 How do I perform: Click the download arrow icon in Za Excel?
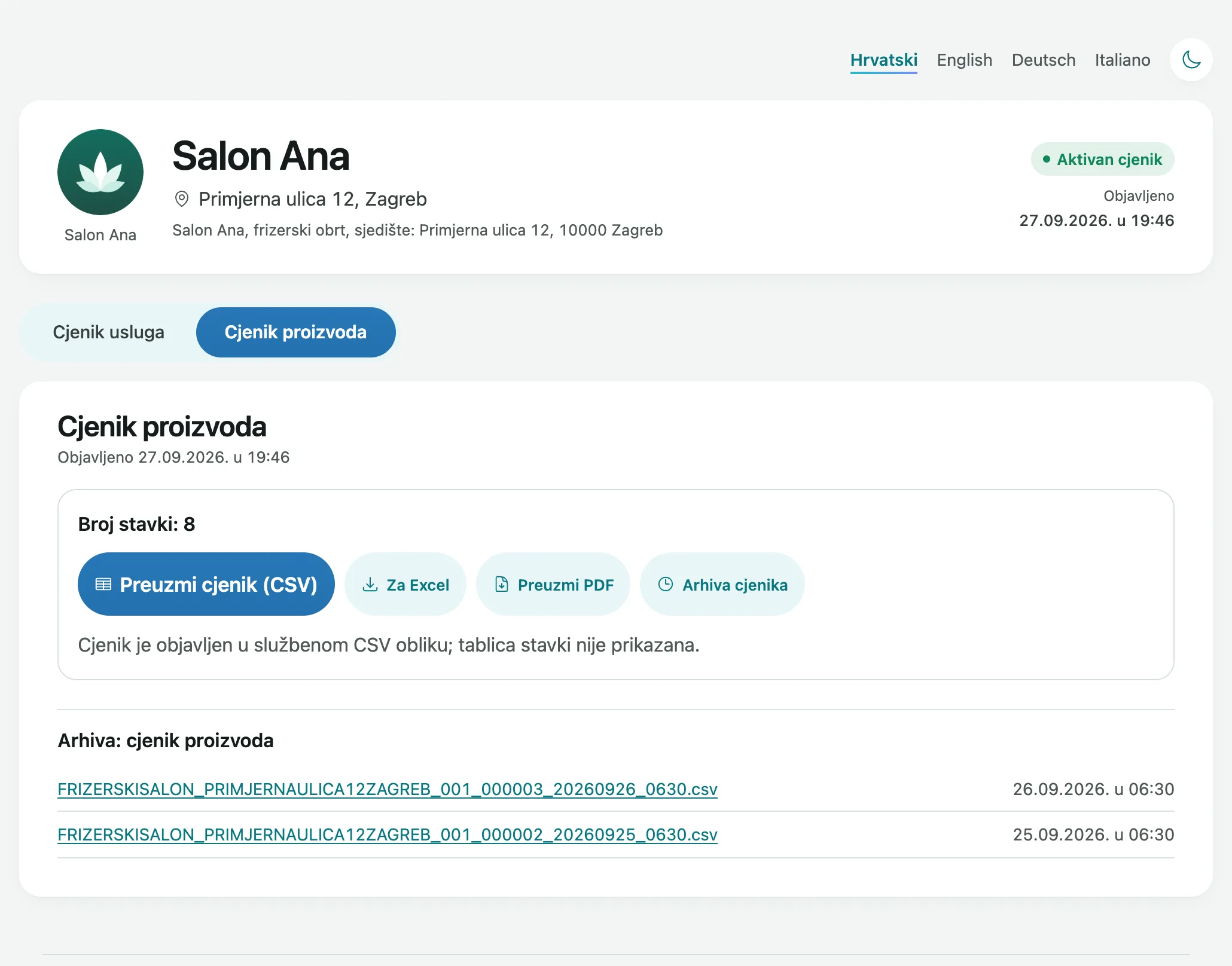click(370, 585)
